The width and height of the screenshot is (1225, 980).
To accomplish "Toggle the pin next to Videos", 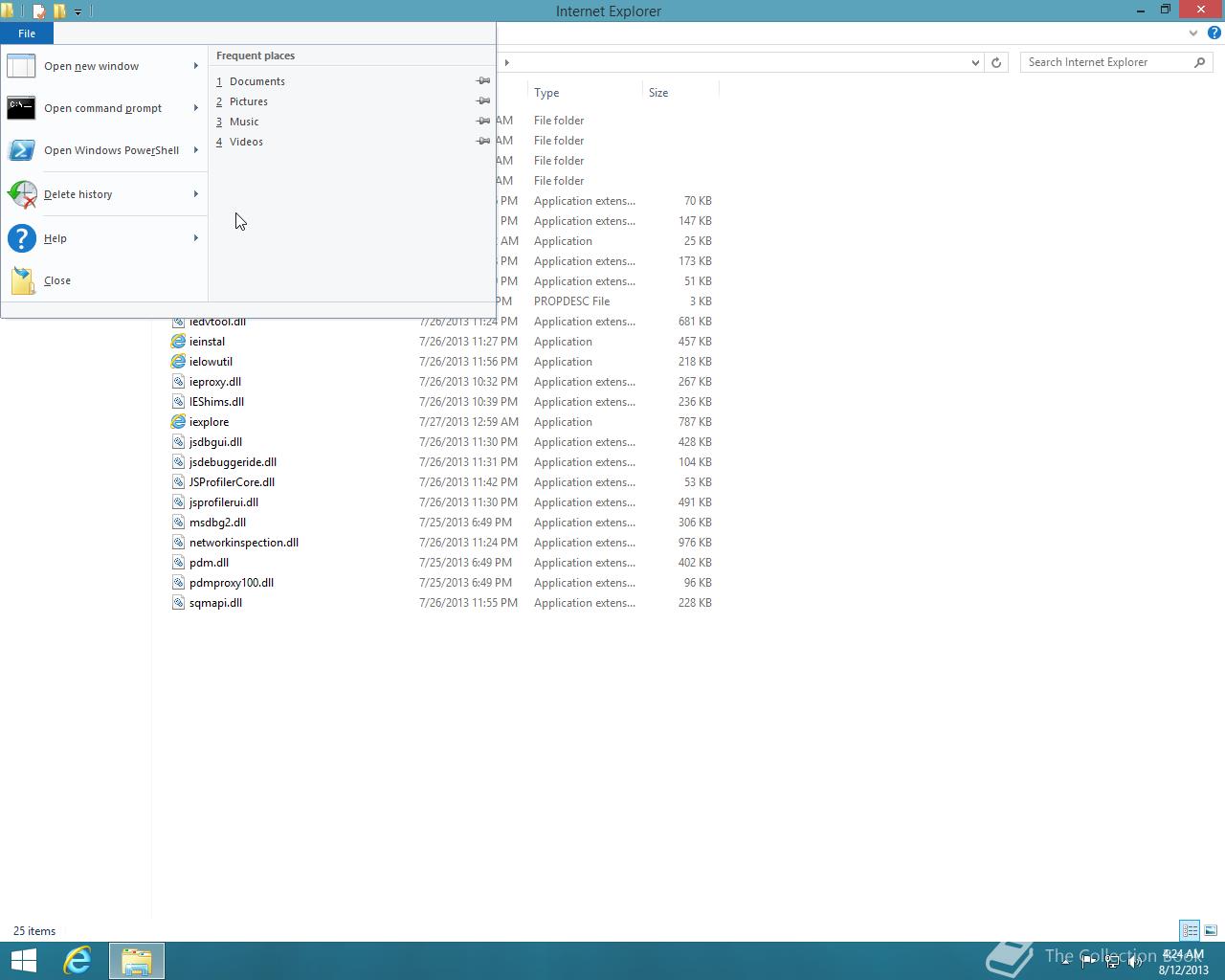I will point(483,142).
